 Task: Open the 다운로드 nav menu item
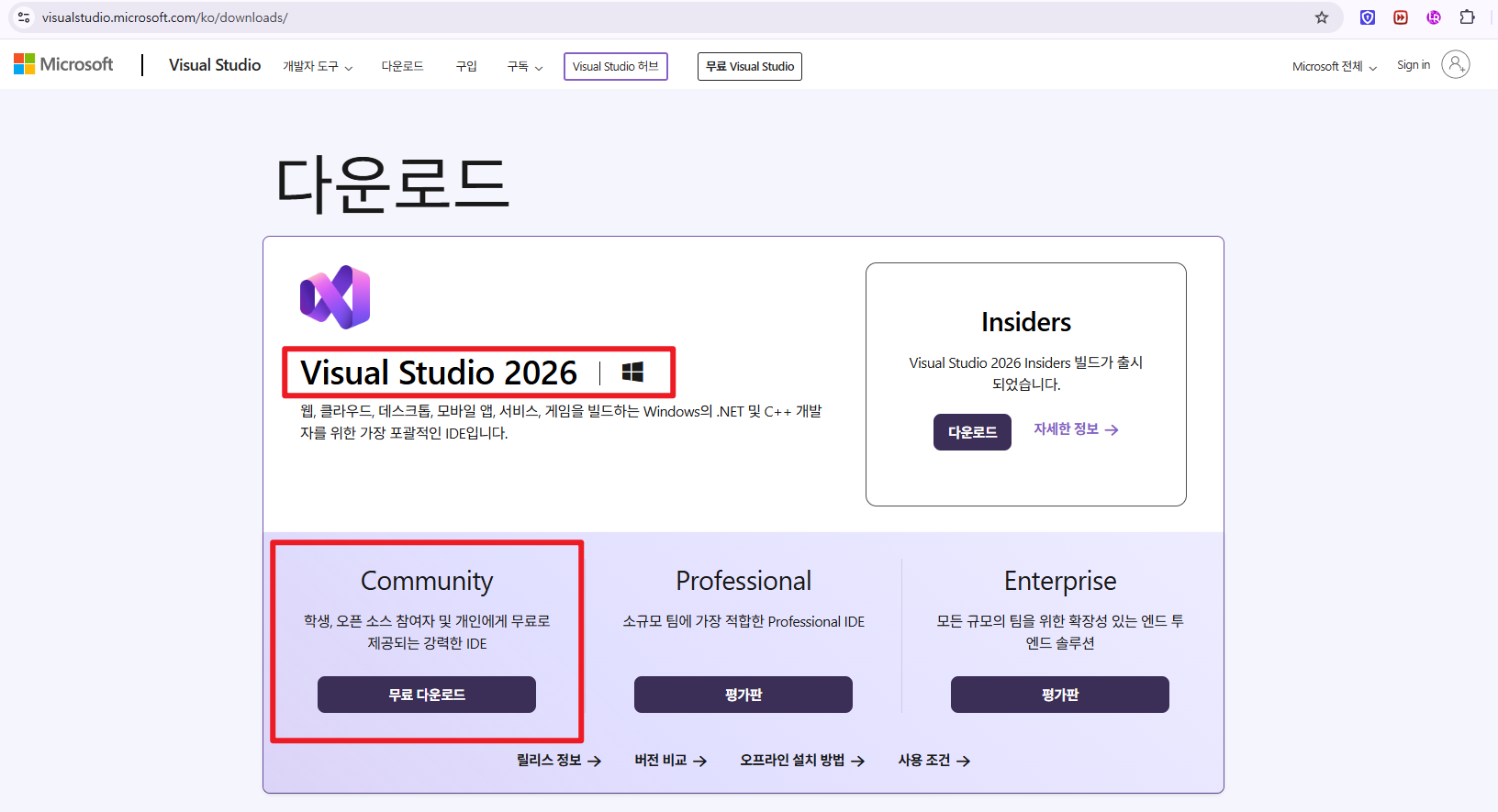pos(402,66)
